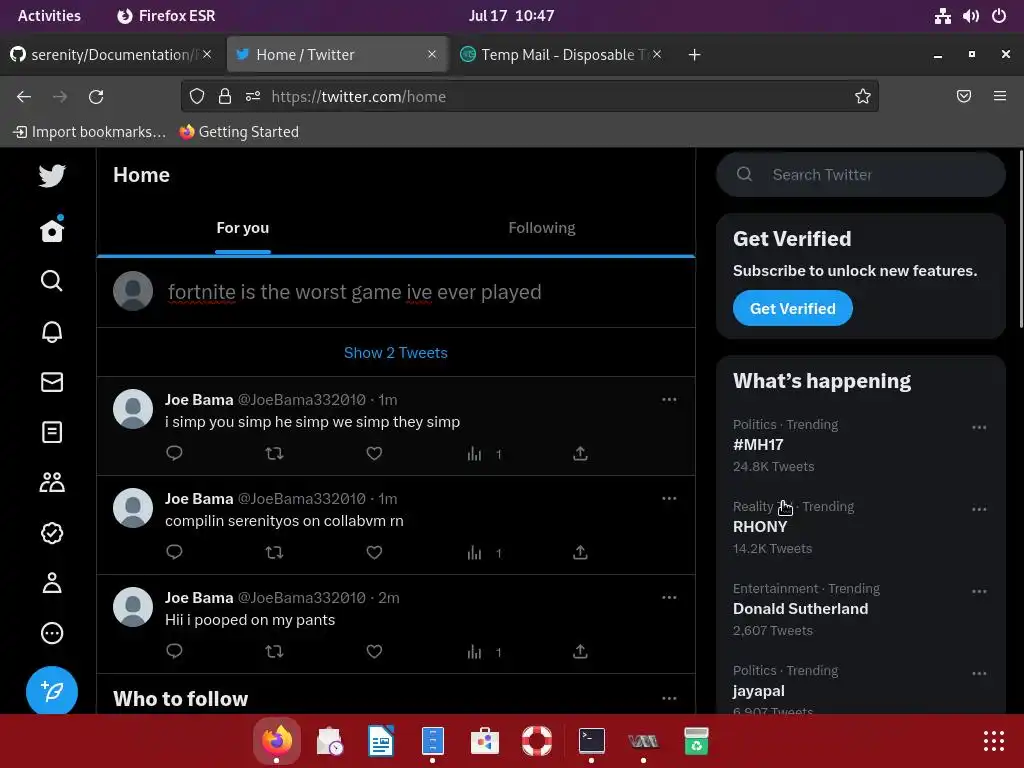Select the Home / Twitter browser tab

pos(337,55)
